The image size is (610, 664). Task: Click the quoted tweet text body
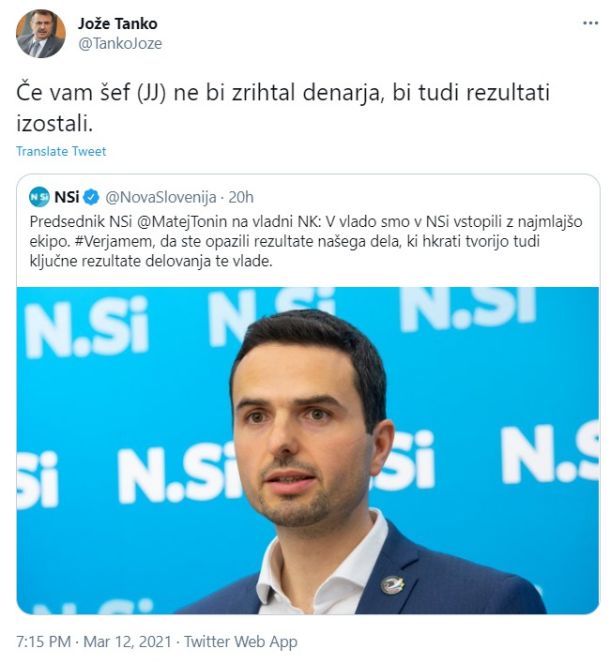(x=306, y=241)
